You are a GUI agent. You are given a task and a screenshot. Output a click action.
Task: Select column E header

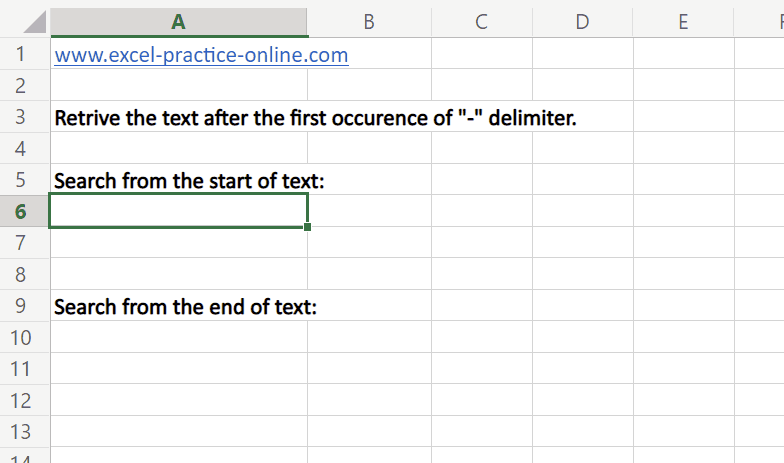point(683,22)
